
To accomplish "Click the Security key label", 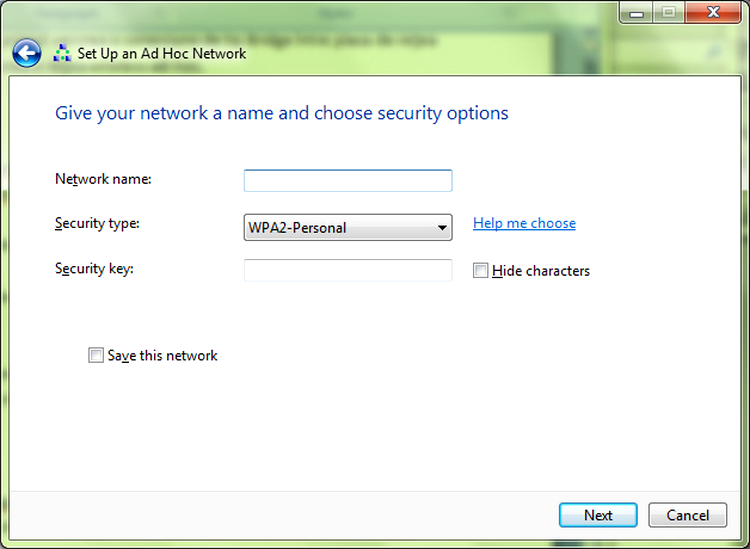I will tap(94, 268).
